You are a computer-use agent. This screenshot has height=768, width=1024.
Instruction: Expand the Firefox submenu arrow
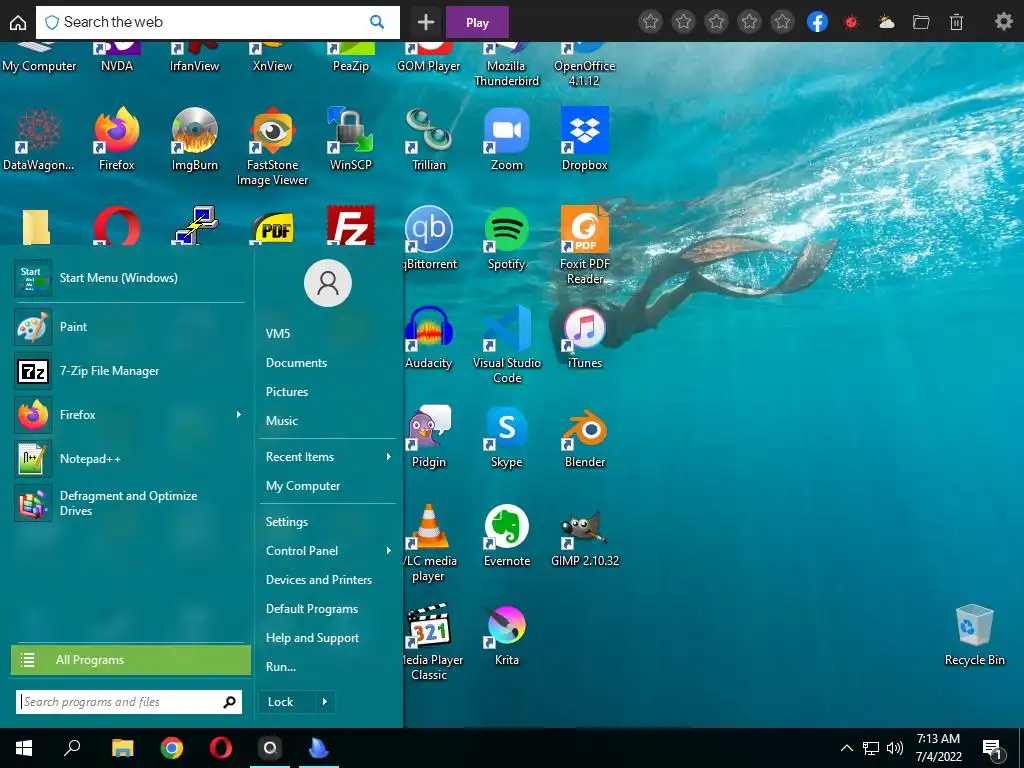coord(238,415)
